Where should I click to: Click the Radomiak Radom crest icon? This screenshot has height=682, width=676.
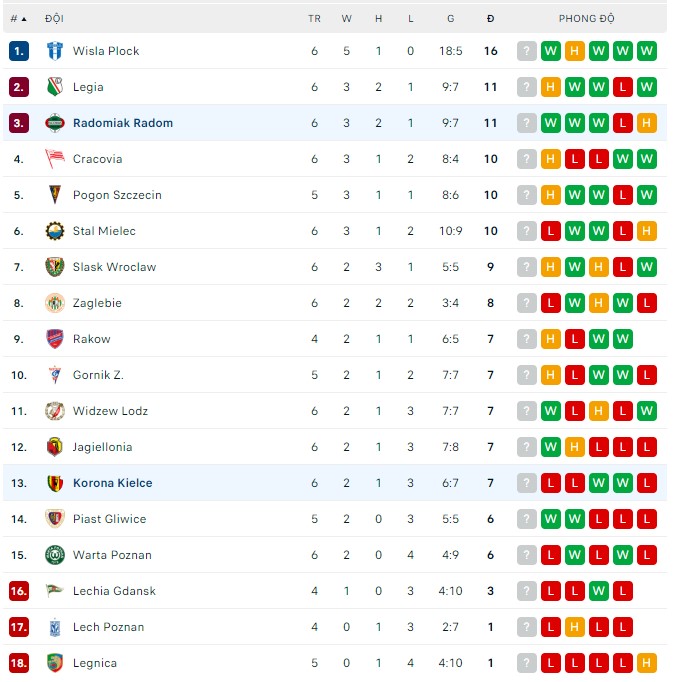(x=55, y=123)
